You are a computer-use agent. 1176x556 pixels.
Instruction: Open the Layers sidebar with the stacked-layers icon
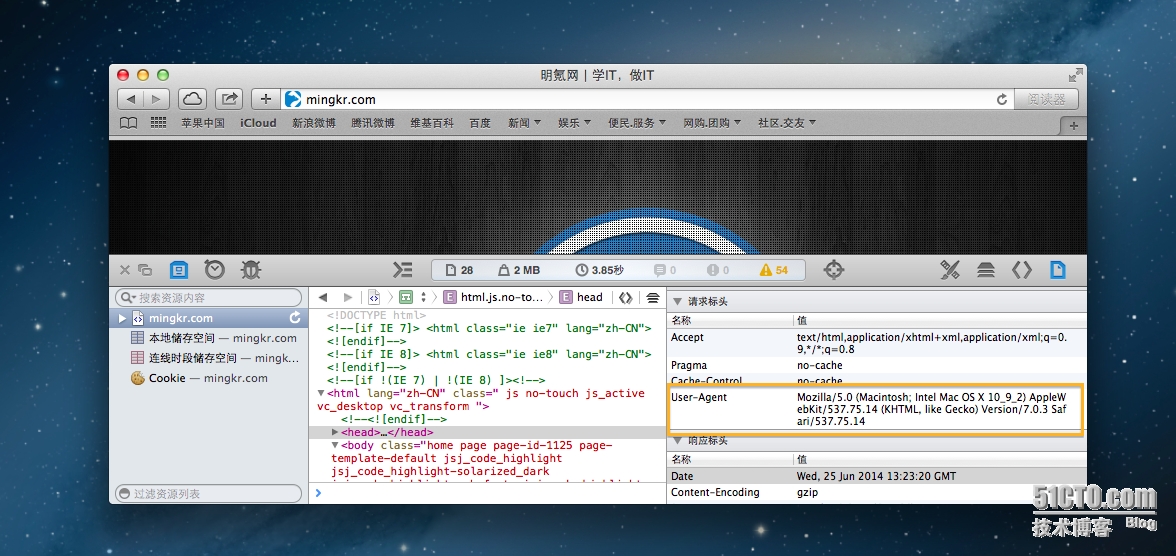click(986, 270)
